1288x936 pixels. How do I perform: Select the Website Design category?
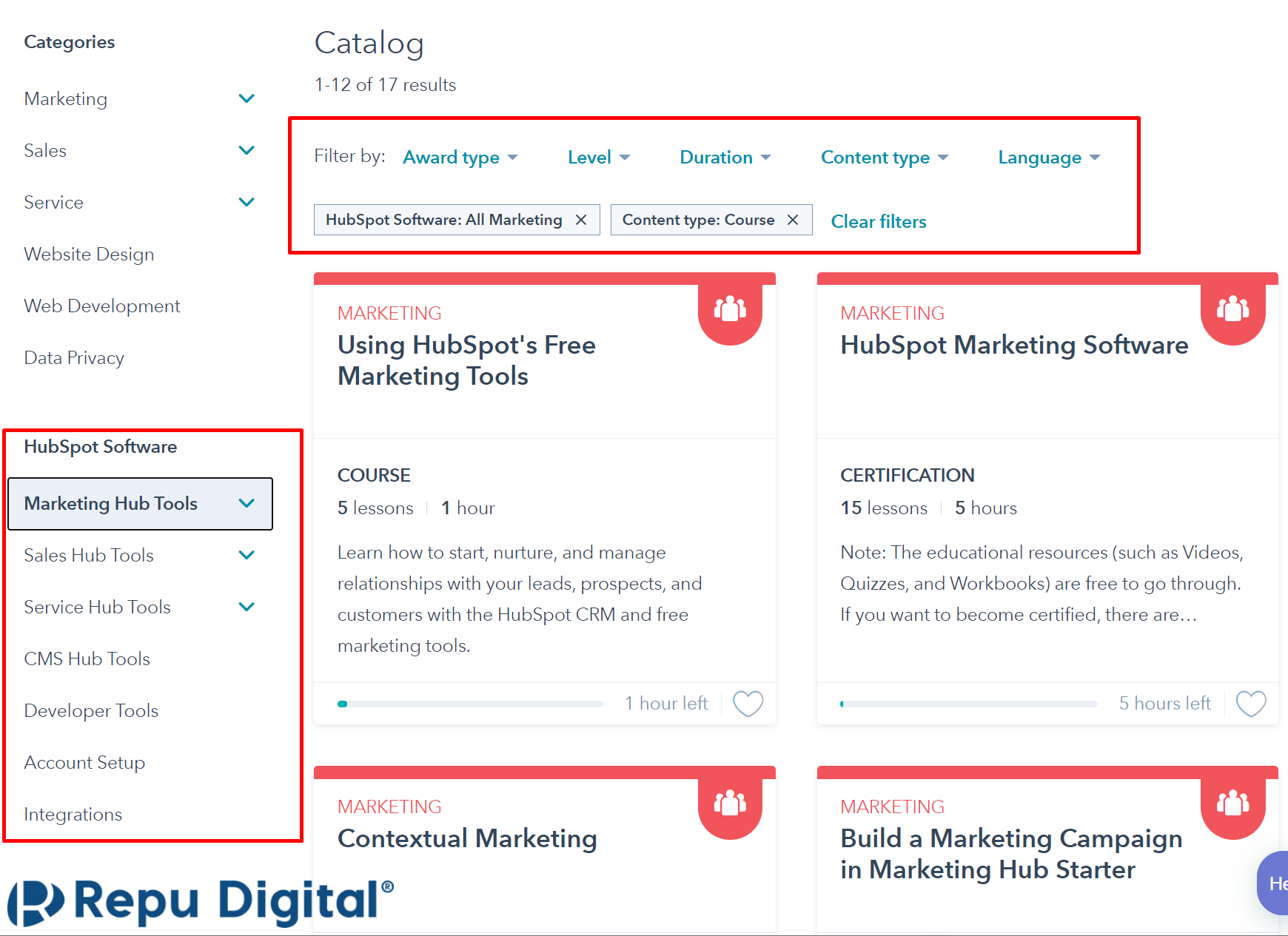click(x=89, y=255)
